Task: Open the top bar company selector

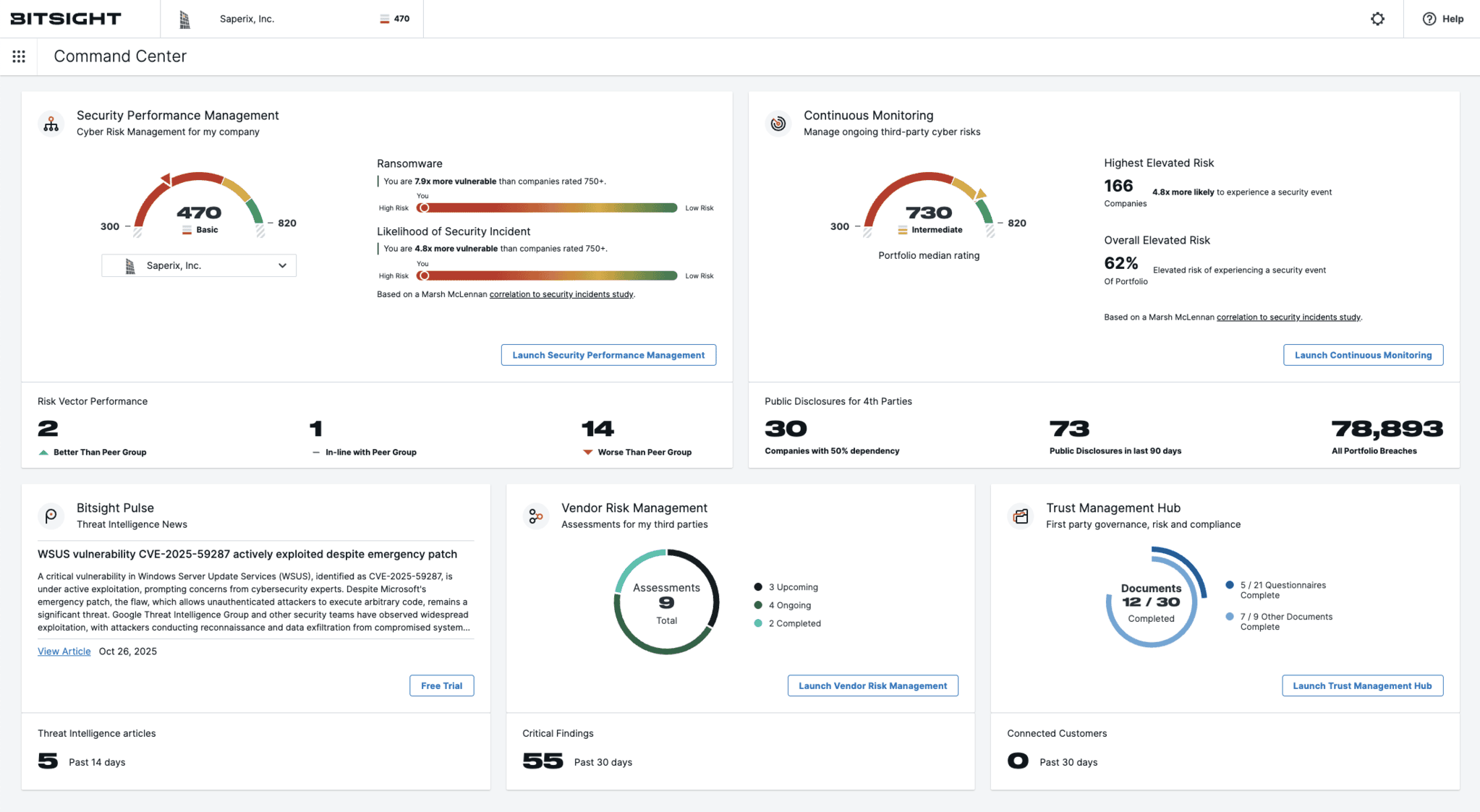Action: tap(247, 19)
